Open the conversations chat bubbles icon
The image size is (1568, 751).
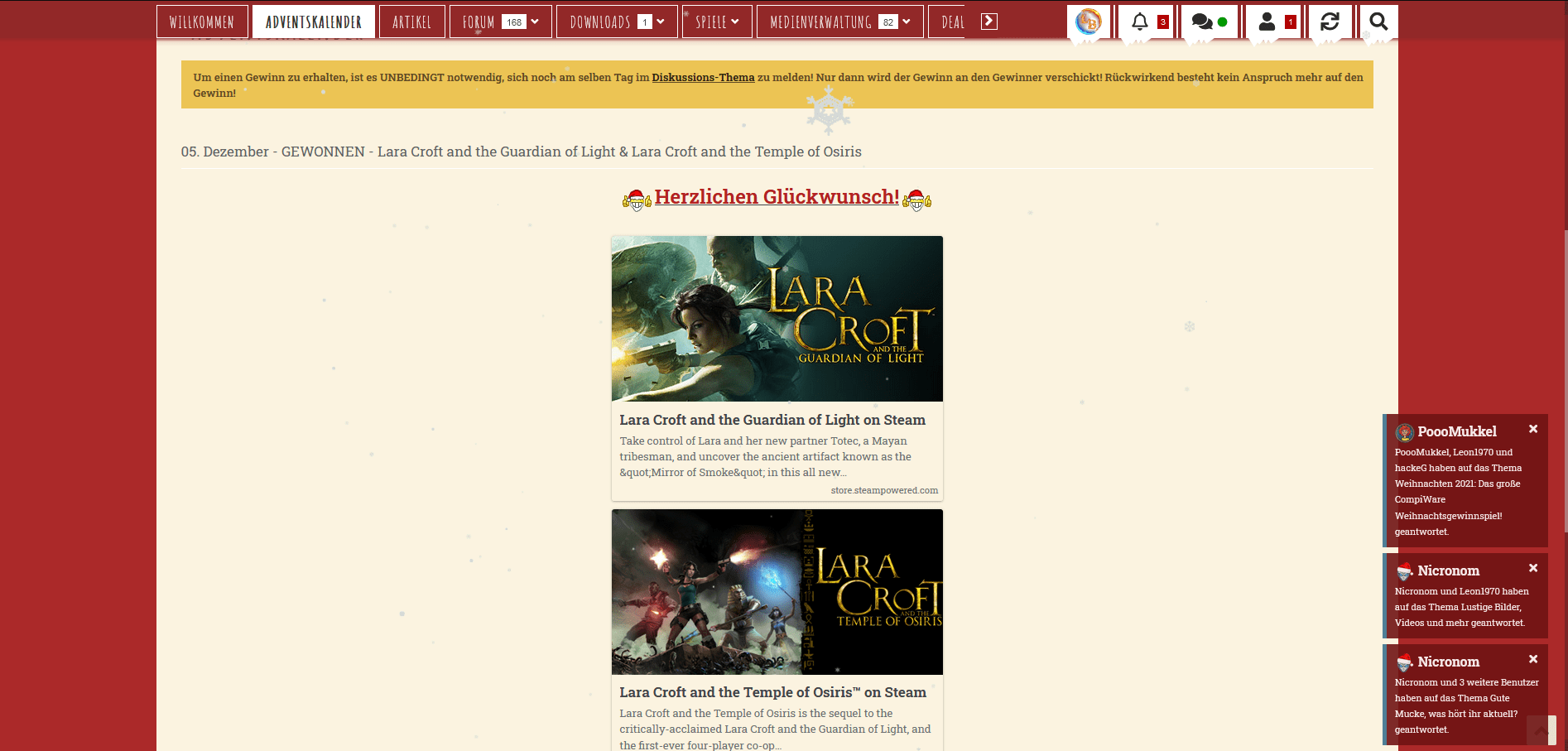point(1202,22)
